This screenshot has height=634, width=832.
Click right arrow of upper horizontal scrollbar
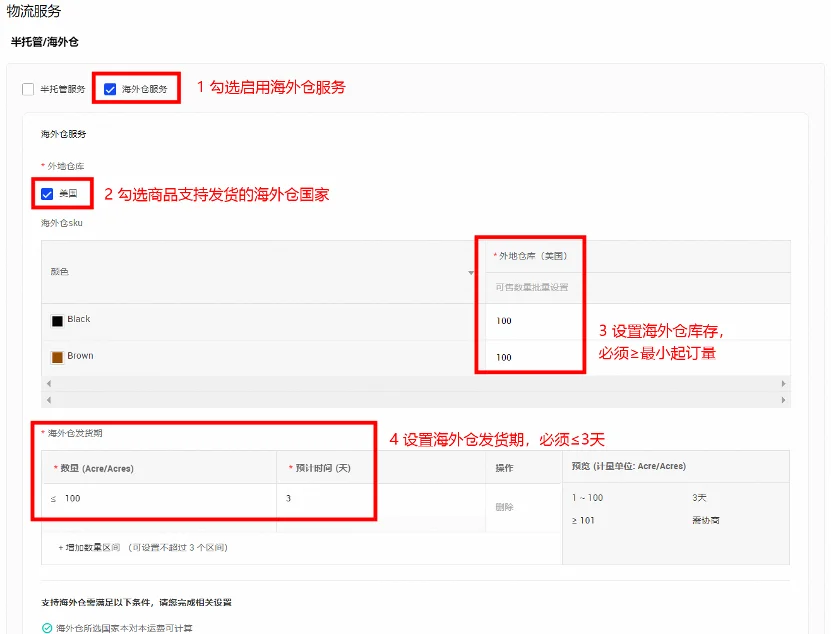pos(783,383)
